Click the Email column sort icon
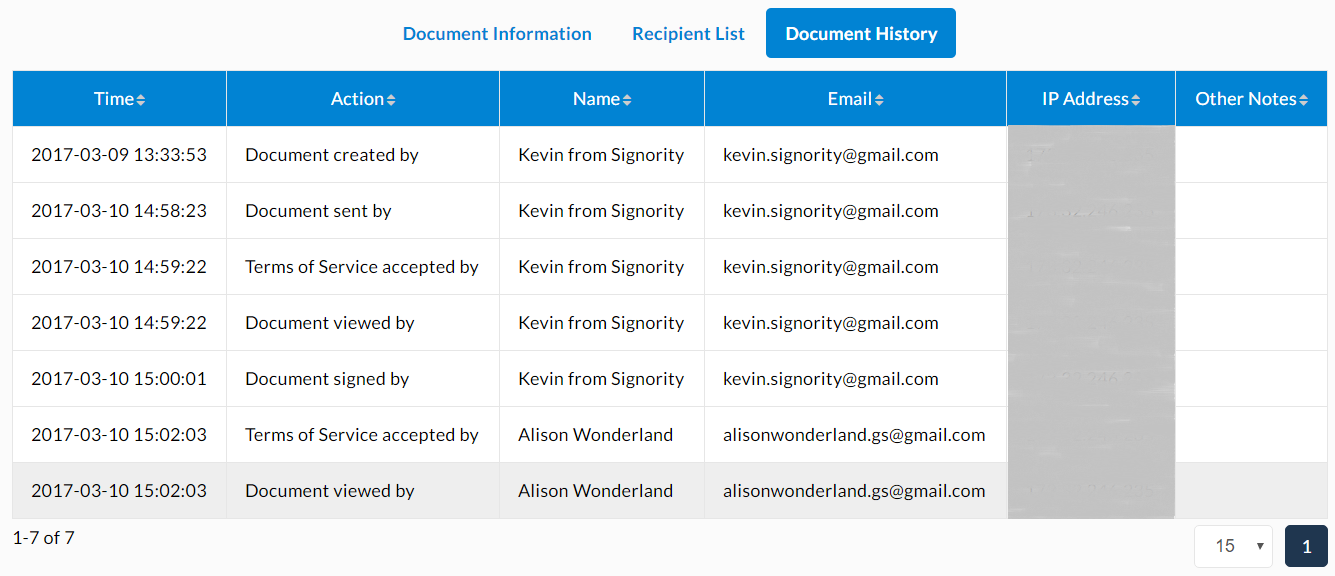The height and width of the screenshot is (576, 1335). [x=879, y=100]
